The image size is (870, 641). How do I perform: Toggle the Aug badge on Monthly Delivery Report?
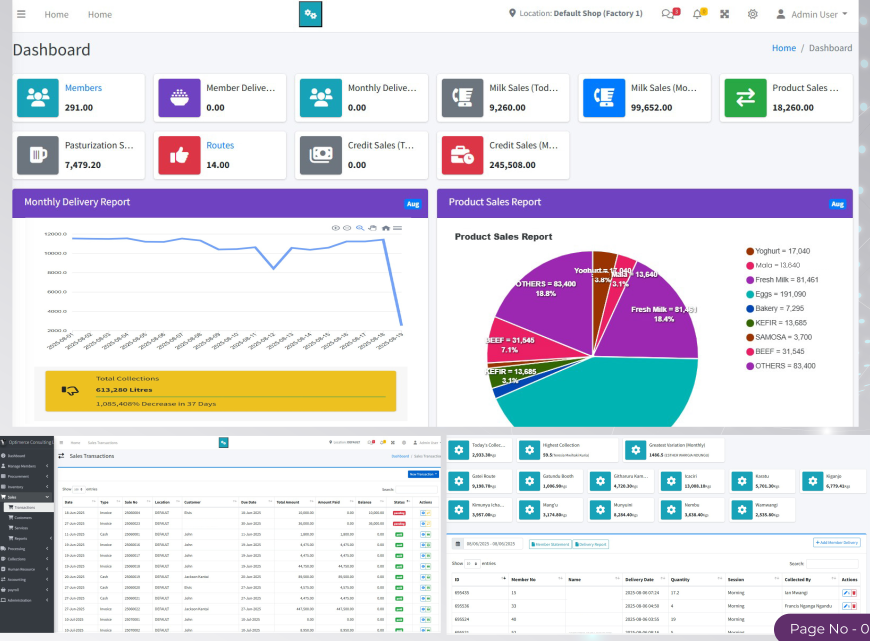coord(413,203)
